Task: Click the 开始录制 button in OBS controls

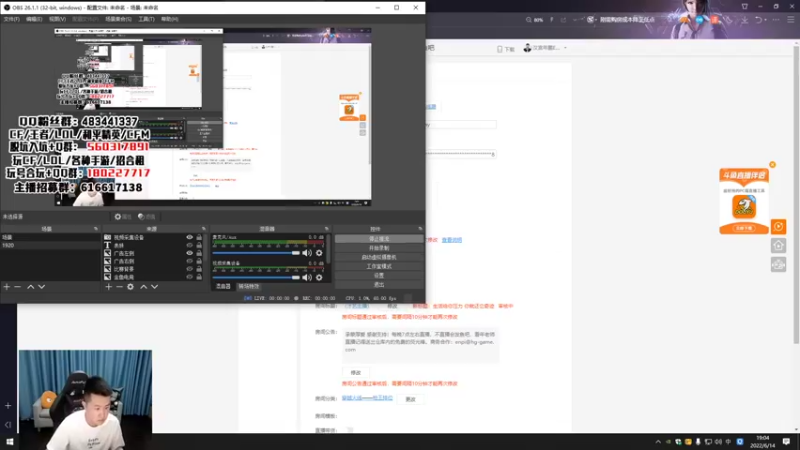Action: [379, 248]
